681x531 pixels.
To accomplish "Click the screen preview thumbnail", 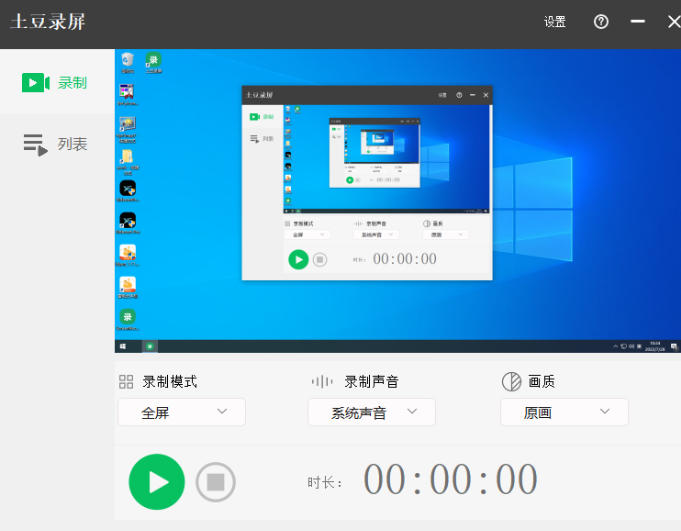I will pos(398,200).
